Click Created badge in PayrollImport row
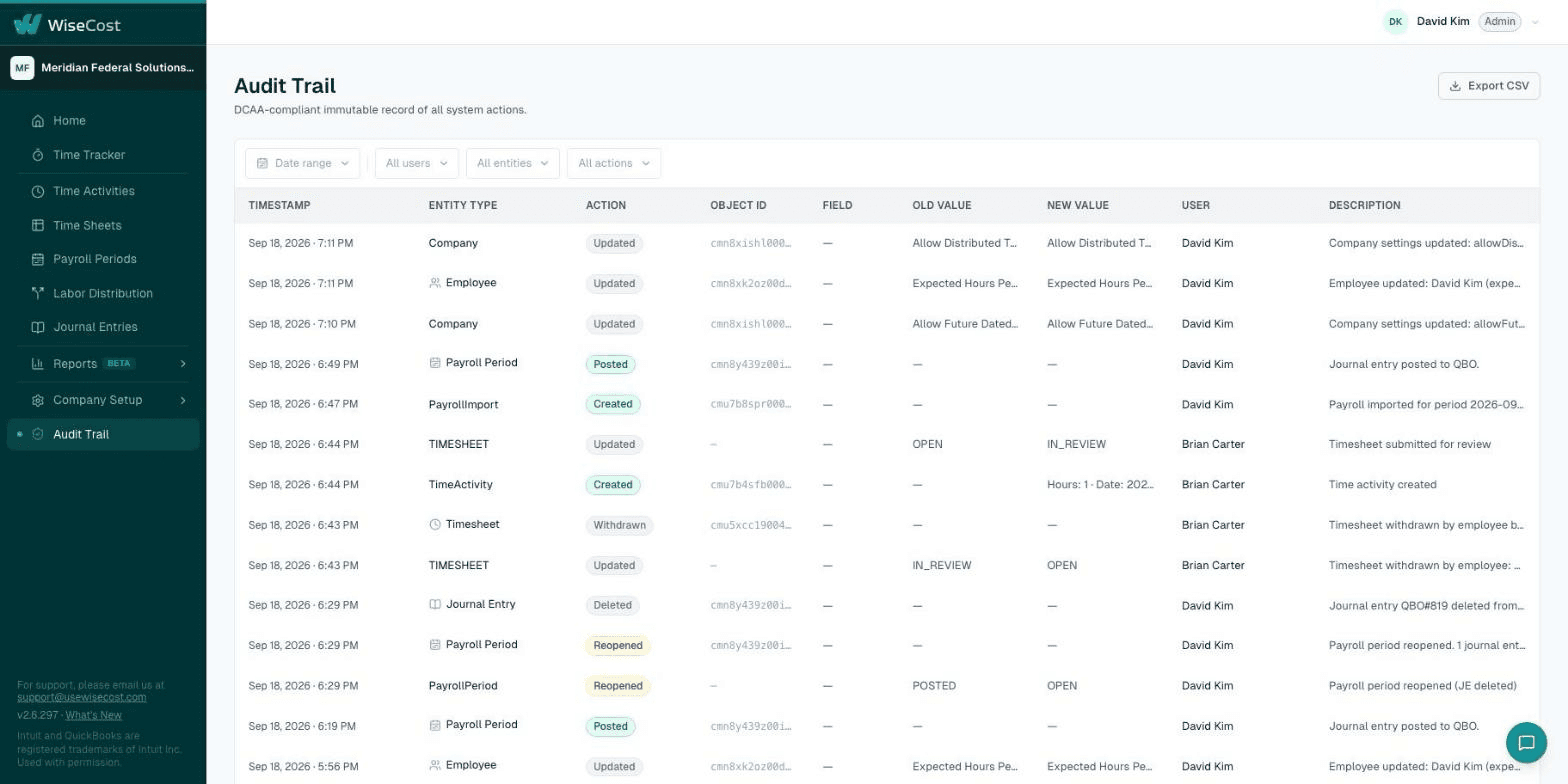Screen dimensions: 1568x784 (613, 405)
